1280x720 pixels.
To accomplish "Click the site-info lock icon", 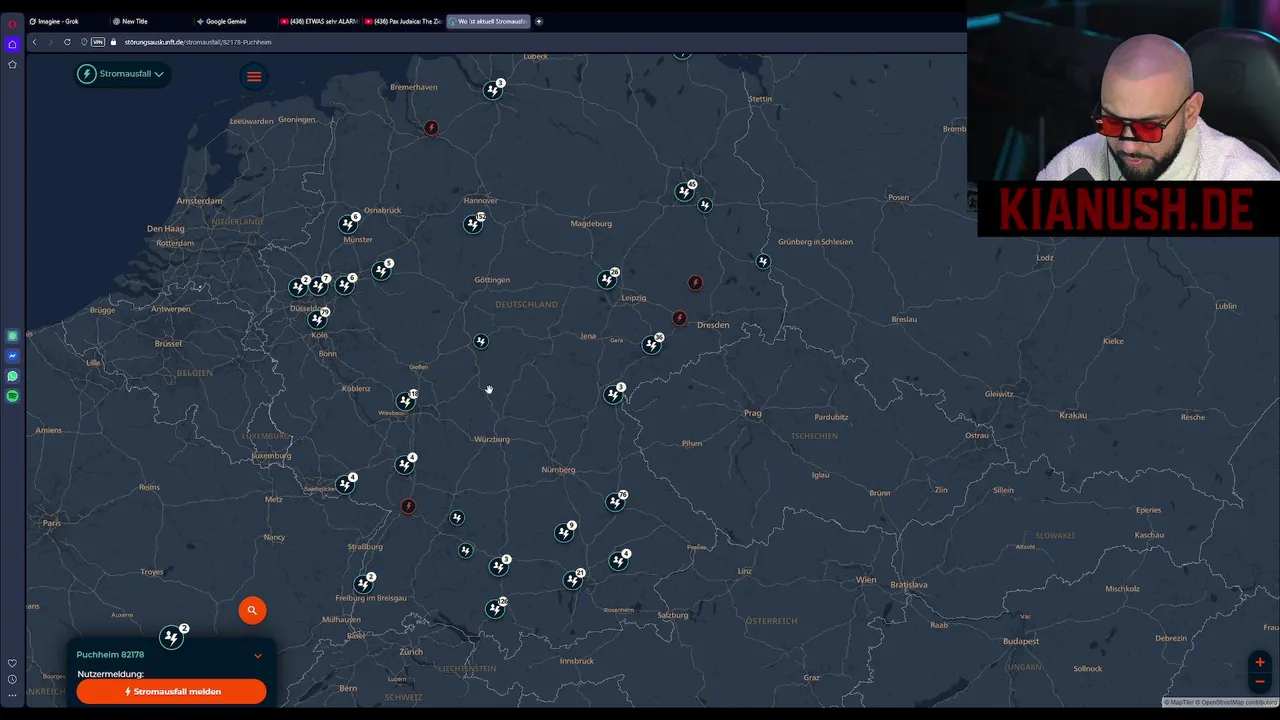I will [x=113, y=42].
